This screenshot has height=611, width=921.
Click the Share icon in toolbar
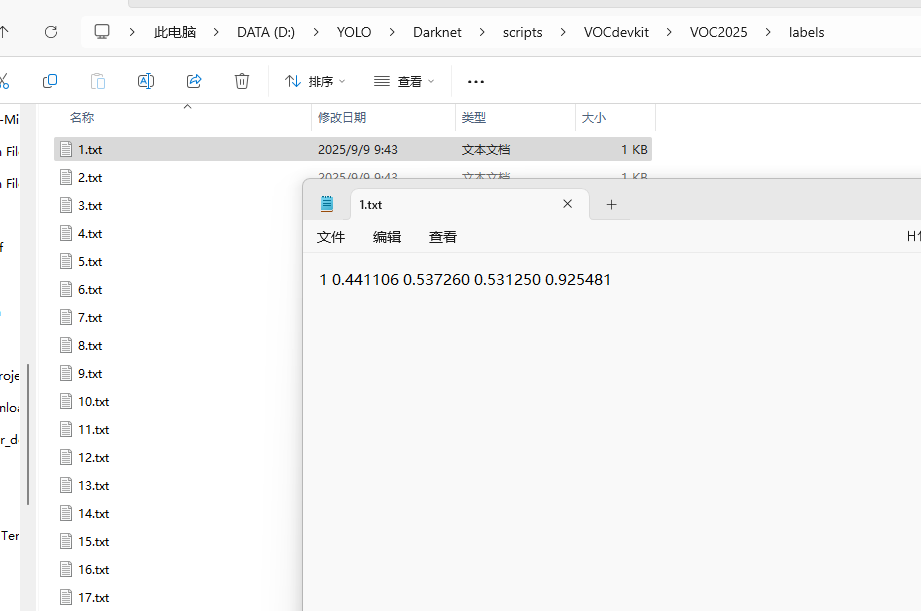click(194, 81)
